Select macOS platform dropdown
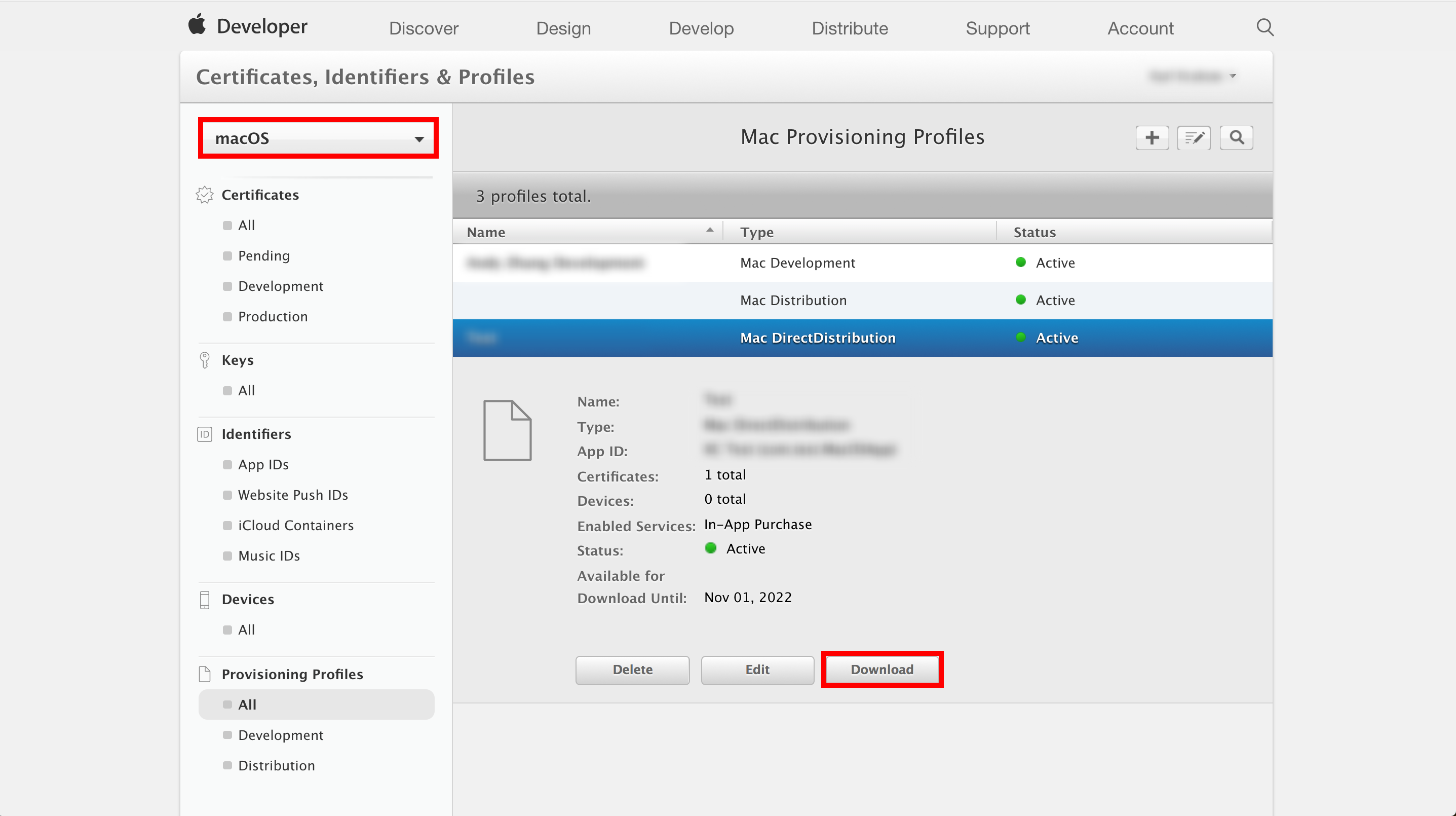Screen dimensions: 1456x816 point(317,138)
